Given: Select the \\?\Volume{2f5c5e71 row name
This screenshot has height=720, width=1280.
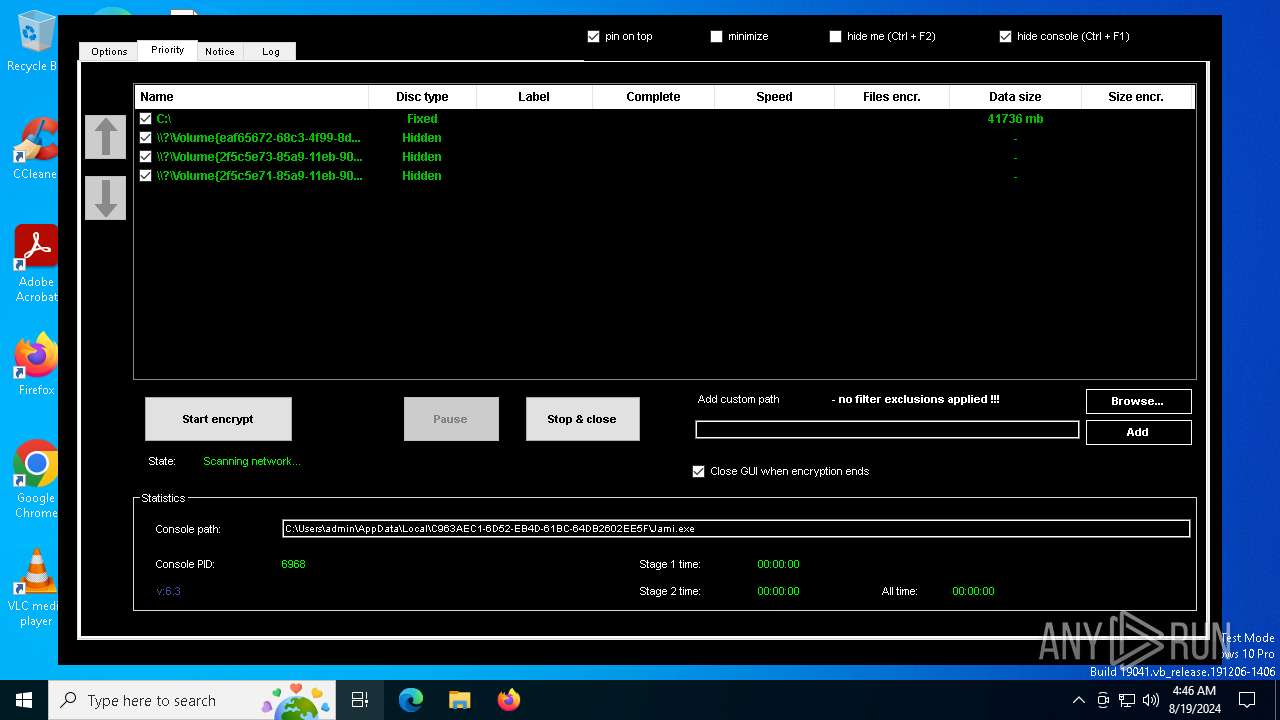Looking at the screenshot, I should coord(260,175).
